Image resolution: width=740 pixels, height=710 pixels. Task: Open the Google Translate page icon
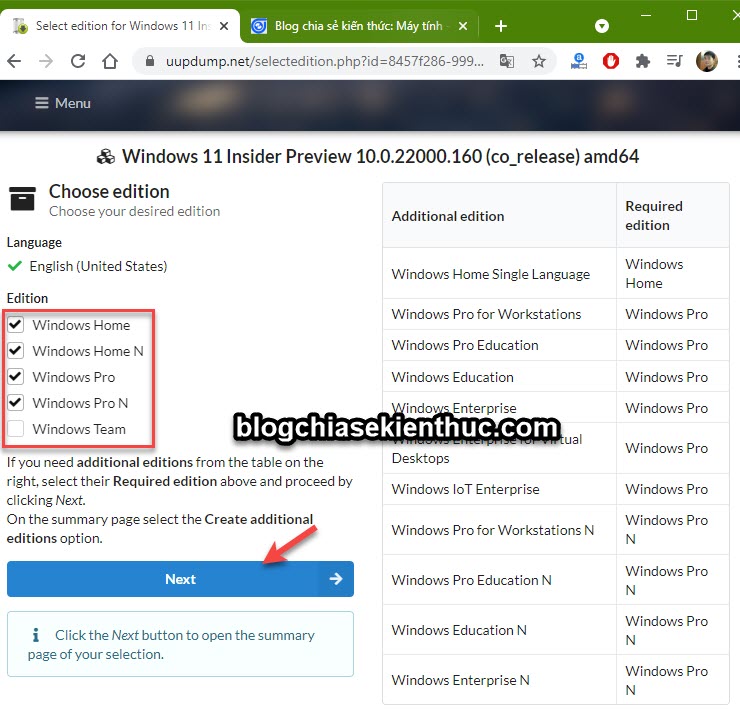click(506, 61)
